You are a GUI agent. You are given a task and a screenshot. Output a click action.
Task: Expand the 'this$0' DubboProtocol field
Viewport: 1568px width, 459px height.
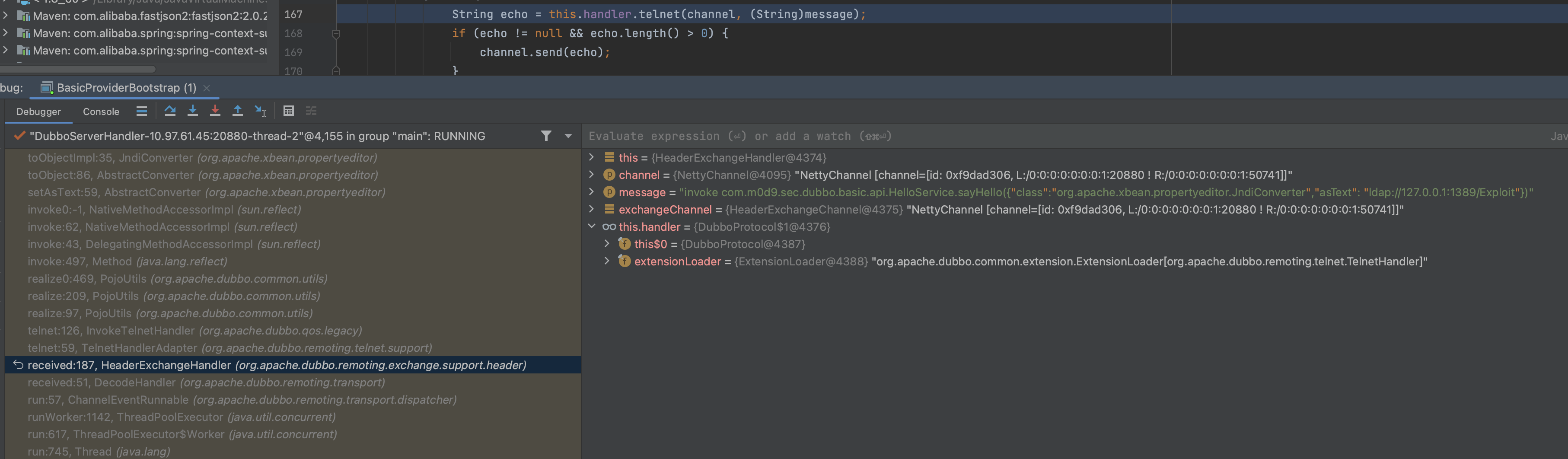pos(606,243)
